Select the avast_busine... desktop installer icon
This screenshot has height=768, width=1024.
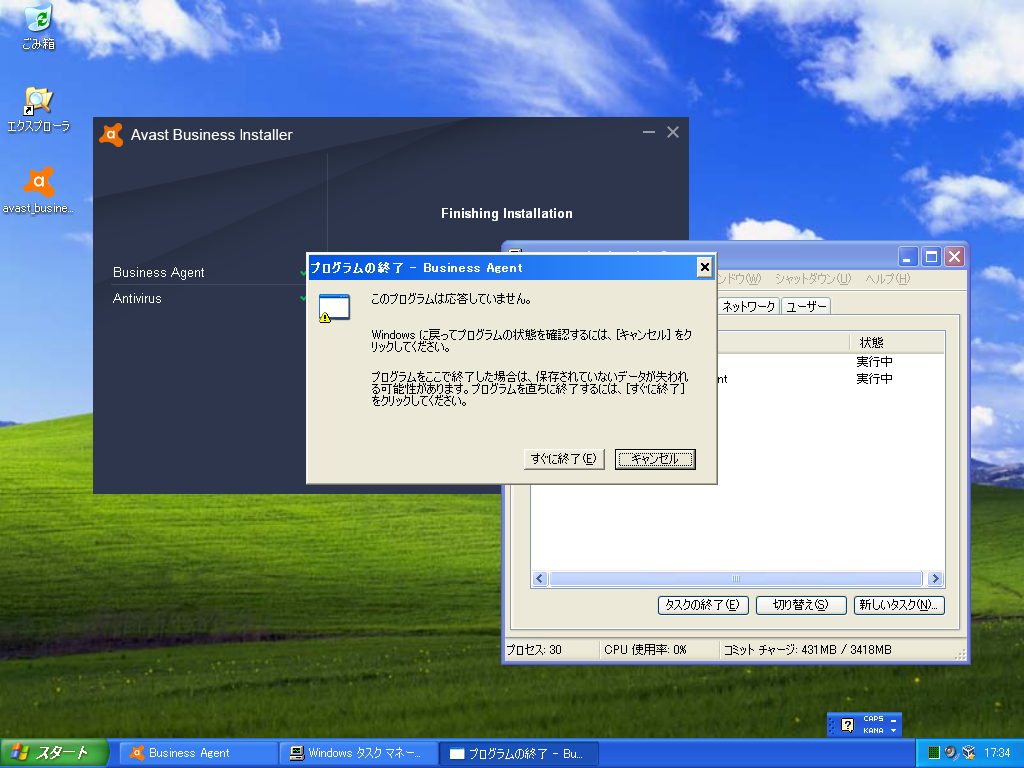(x=39, y=190)
